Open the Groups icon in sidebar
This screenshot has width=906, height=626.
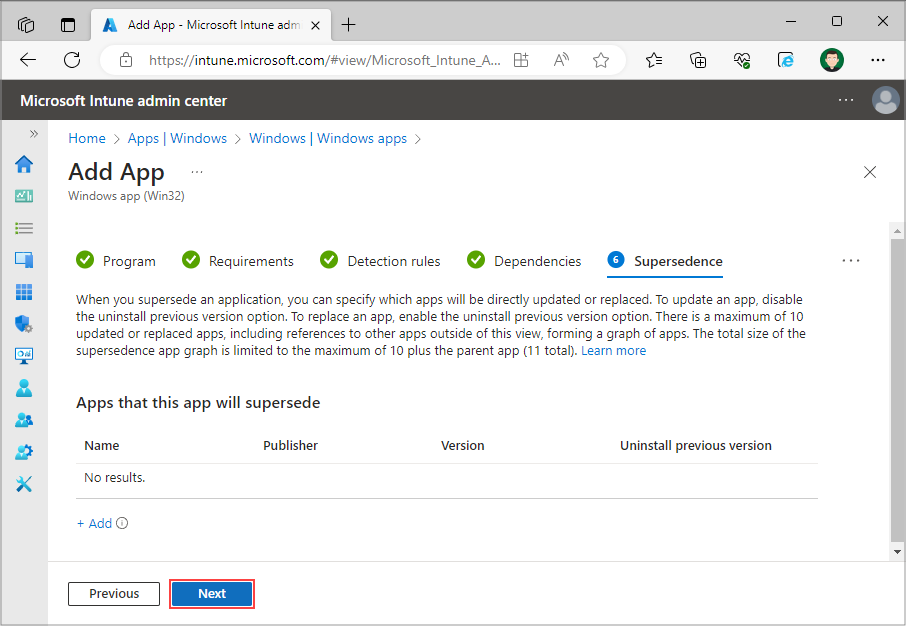pos(24,420)
